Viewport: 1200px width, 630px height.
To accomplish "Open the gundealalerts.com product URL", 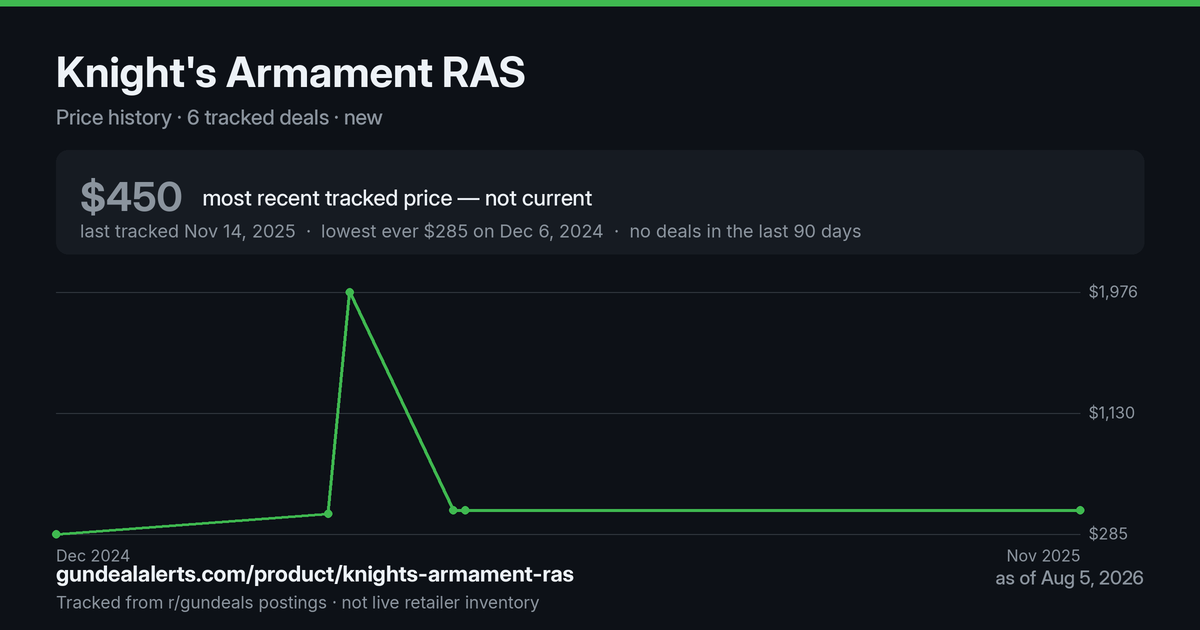I will [315, 575].
